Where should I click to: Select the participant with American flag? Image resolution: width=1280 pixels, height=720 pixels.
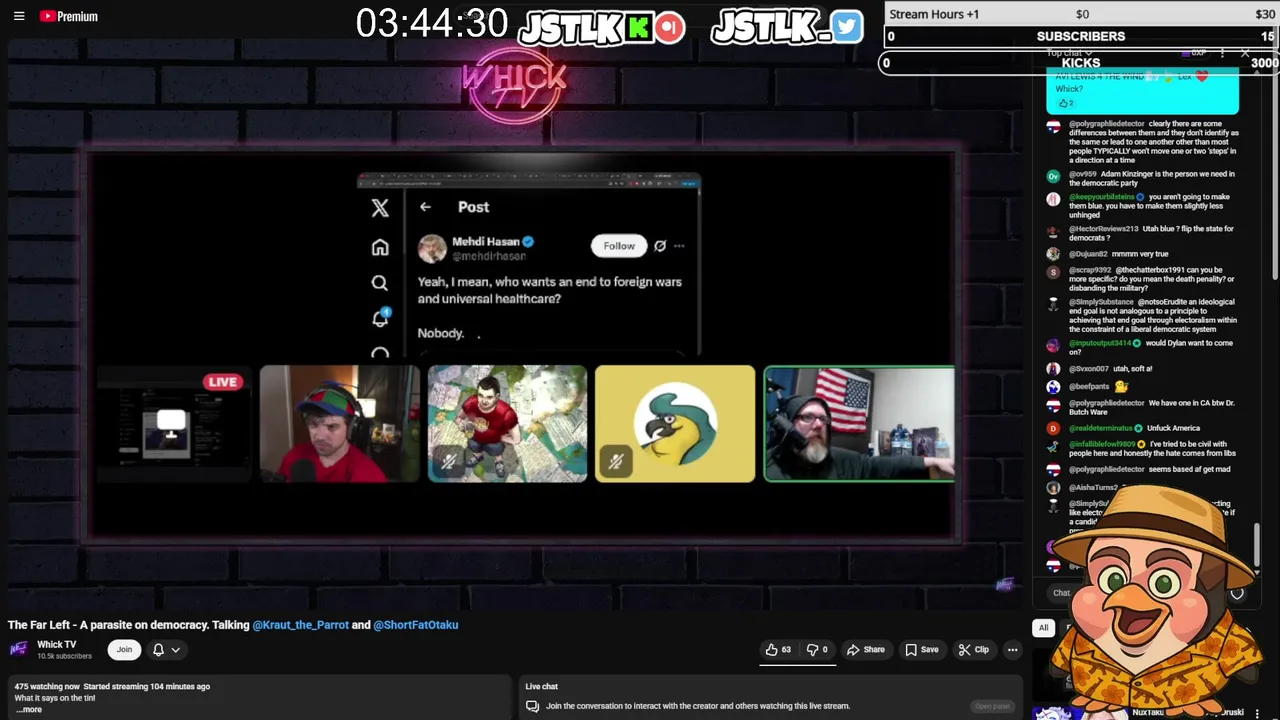(x=860, y=424)
